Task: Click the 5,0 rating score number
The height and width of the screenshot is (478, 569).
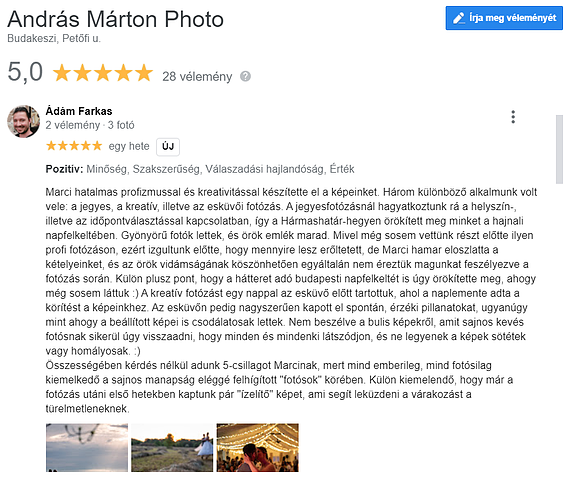Action: pos(25,72)
